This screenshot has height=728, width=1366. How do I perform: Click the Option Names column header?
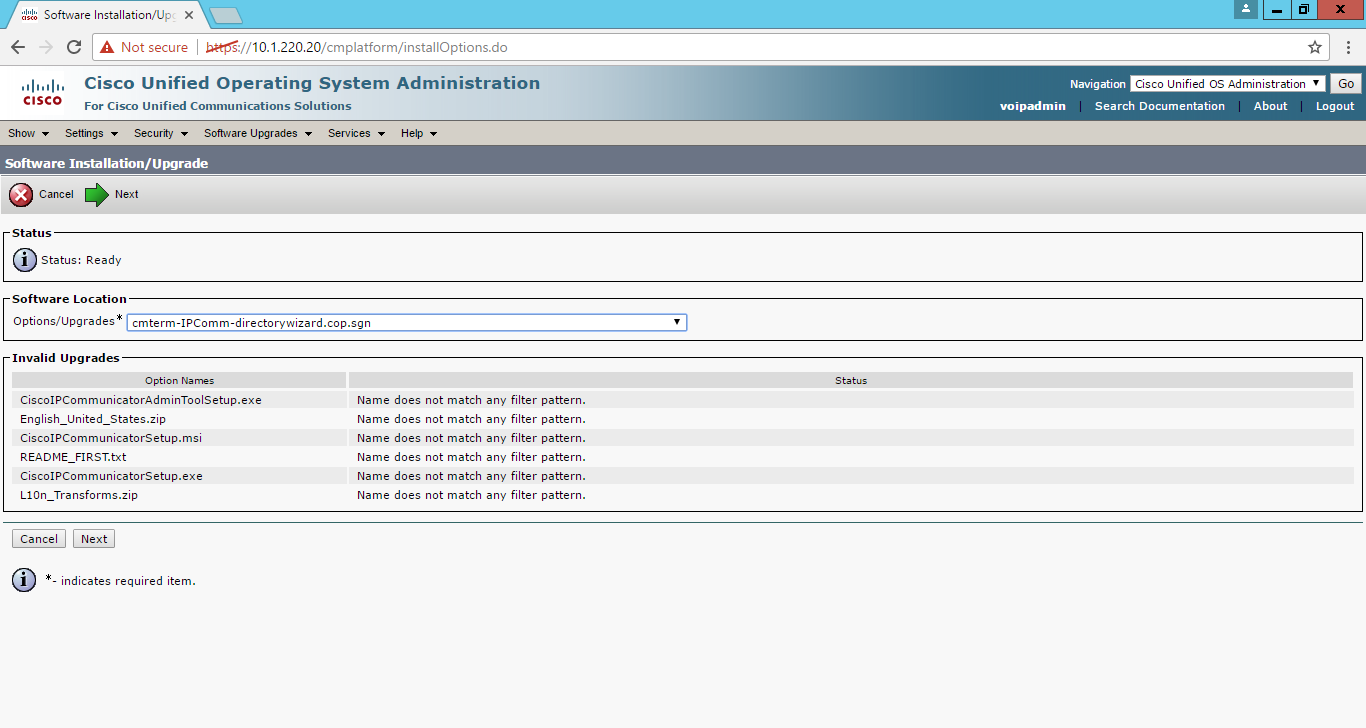click(x=179, y=380)
